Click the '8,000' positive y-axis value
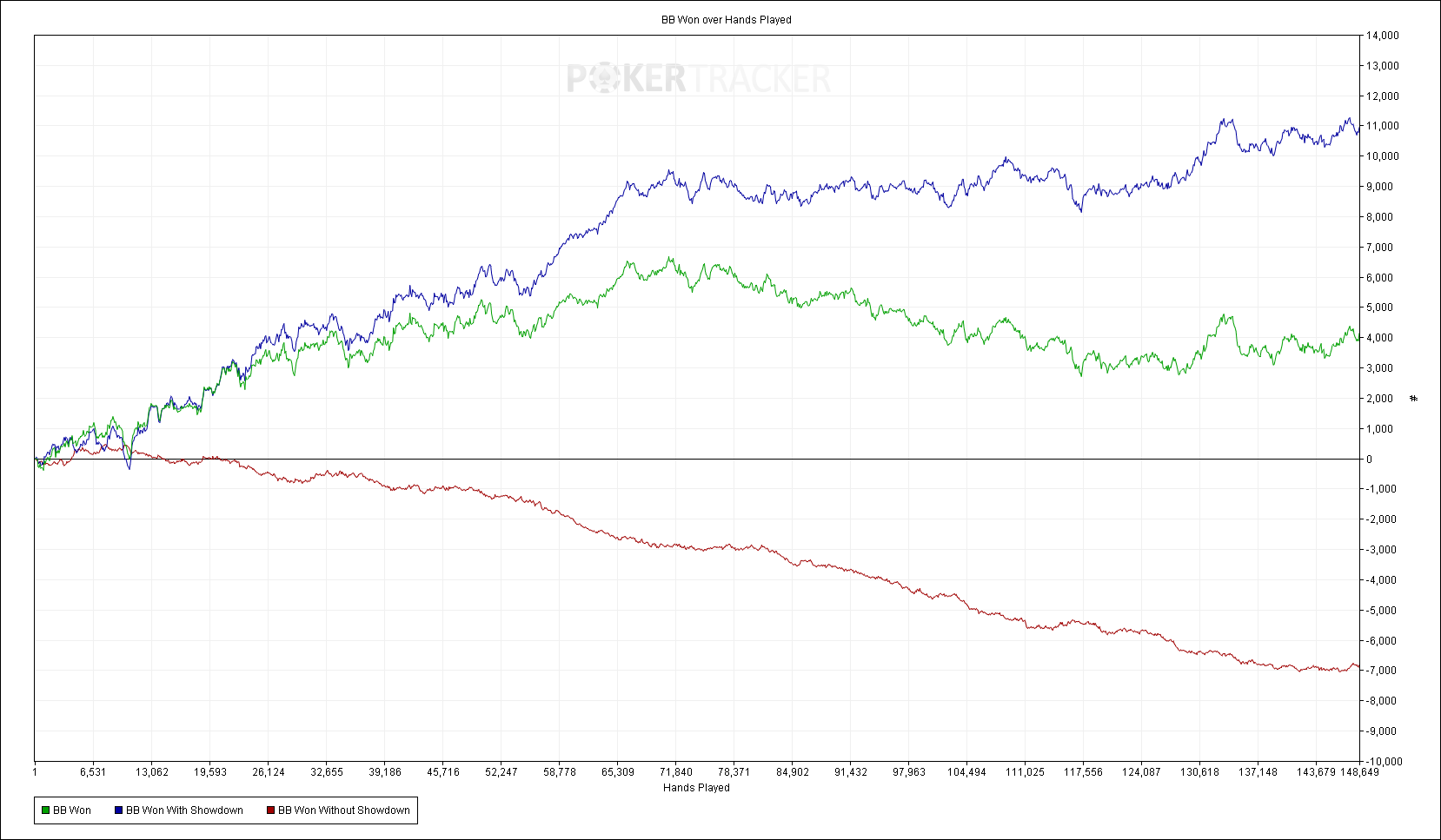The height and width of the screenshot is (840, 1441). 1380,217
